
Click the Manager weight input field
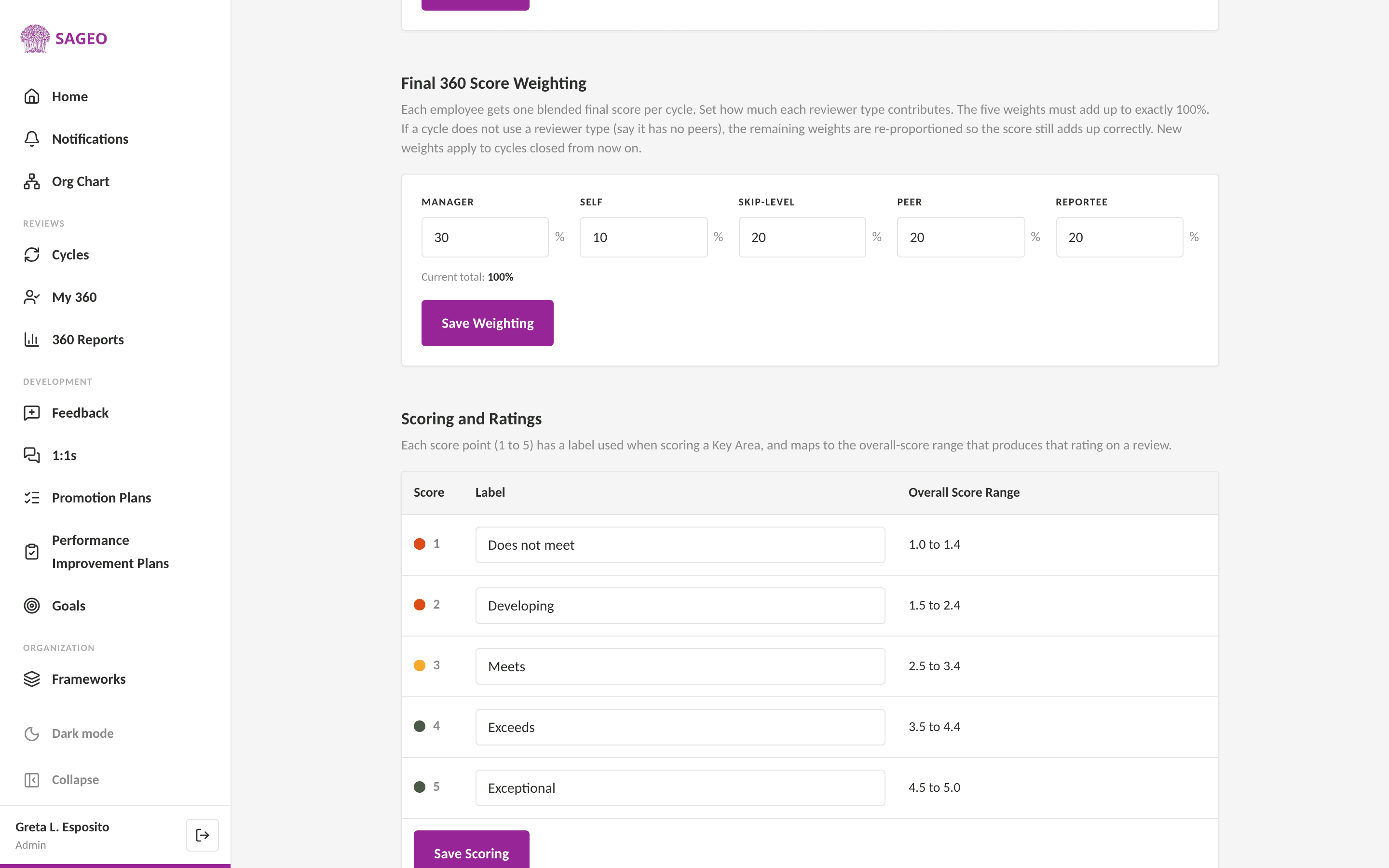485,238
